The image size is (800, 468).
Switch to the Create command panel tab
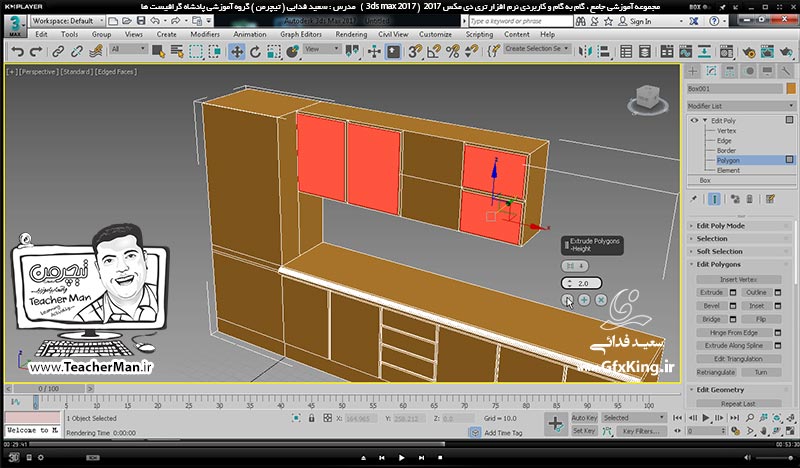pos(692,71)
